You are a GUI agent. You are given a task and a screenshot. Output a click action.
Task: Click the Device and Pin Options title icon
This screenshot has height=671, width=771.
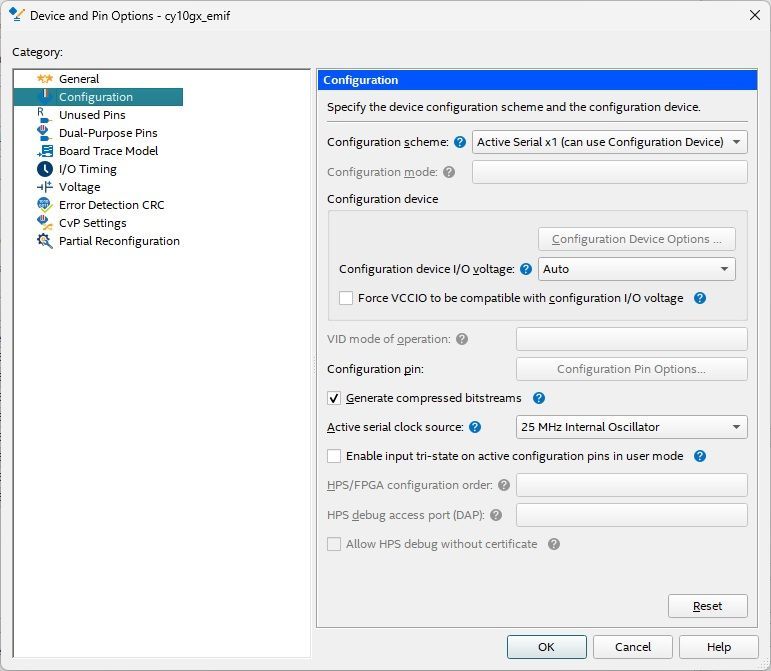[16, 15]
